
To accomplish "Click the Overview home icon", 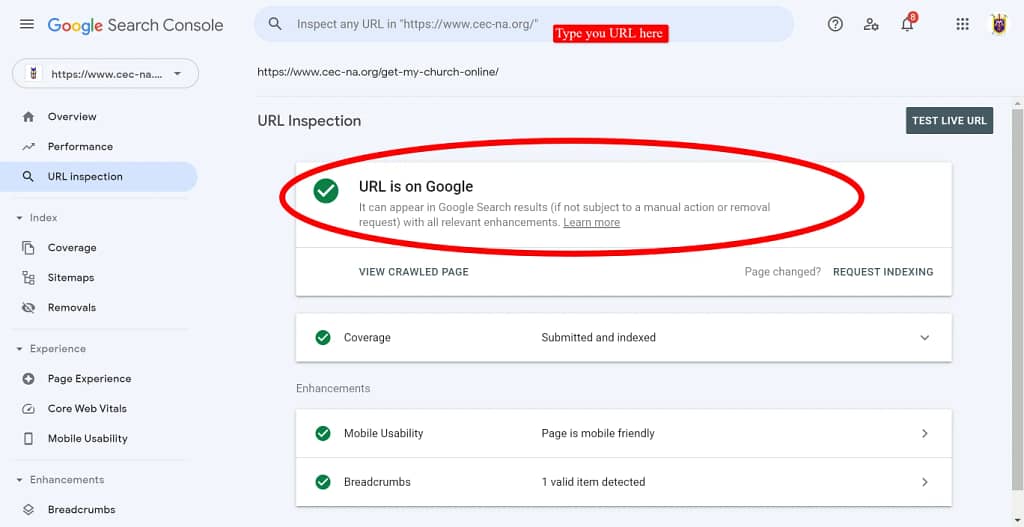I will point(28,117).
